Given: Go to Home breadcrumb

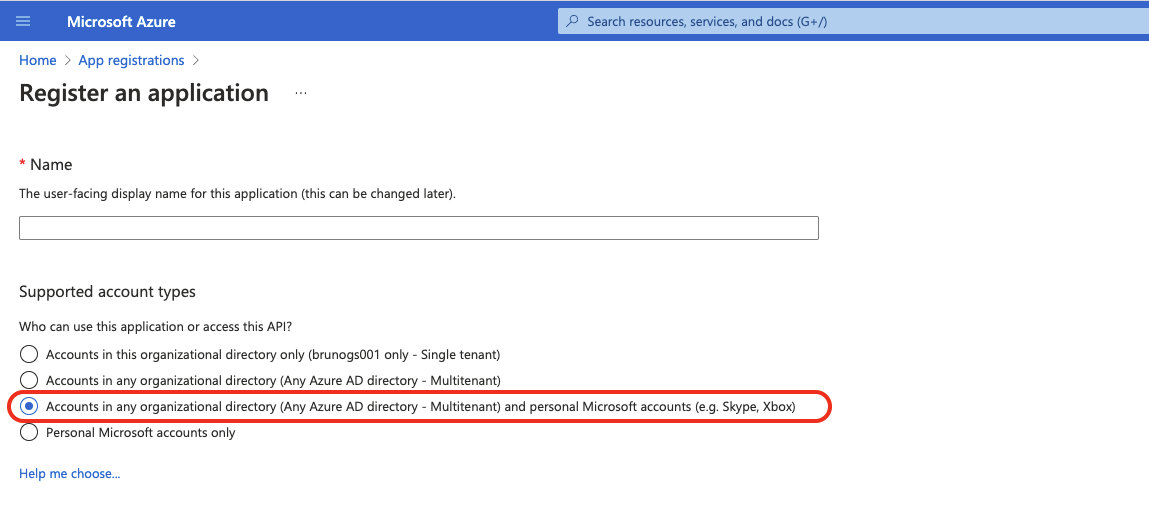Looking at the screenshot, I should pyautogui.click(x=37, y=60).
